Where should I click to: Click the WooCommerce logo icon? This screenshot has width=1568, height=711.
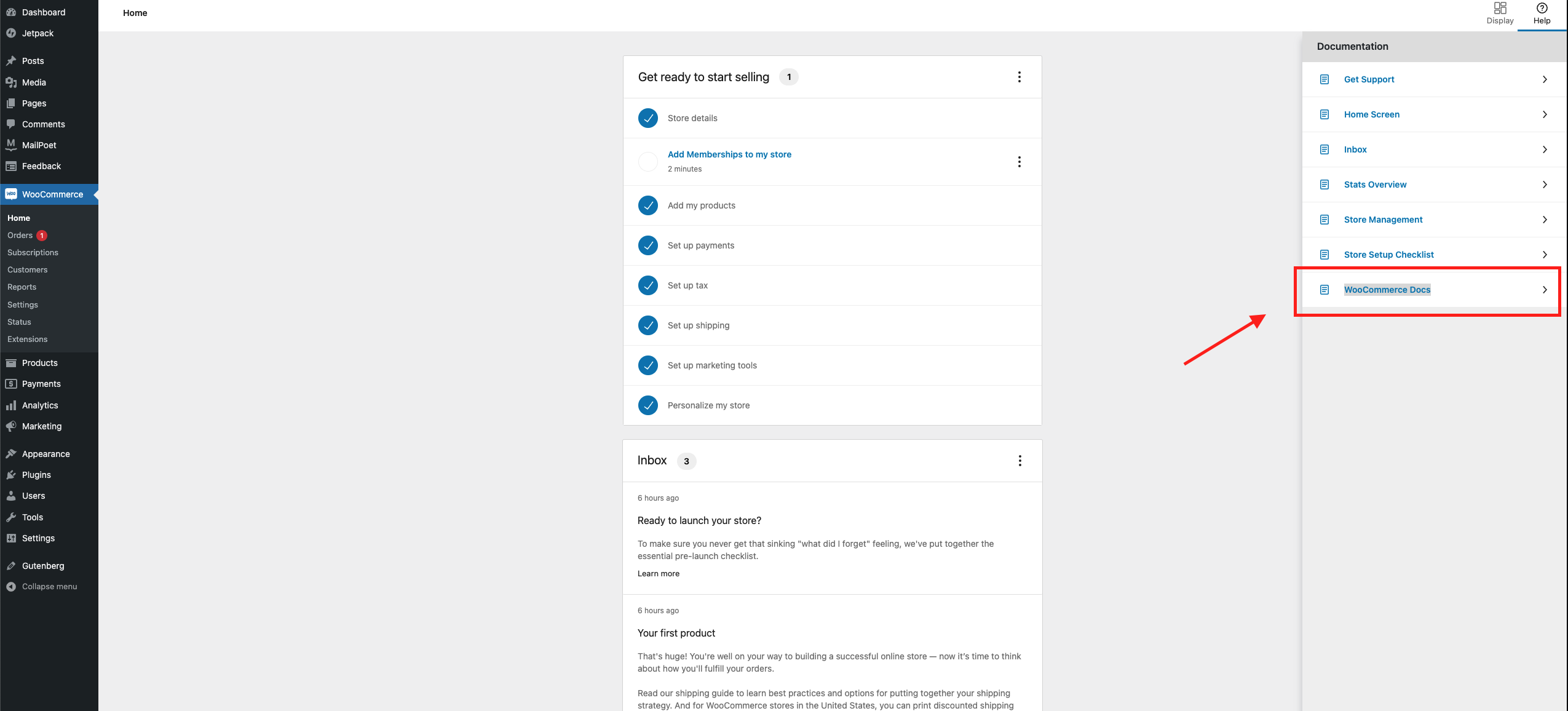pos(11,194)
